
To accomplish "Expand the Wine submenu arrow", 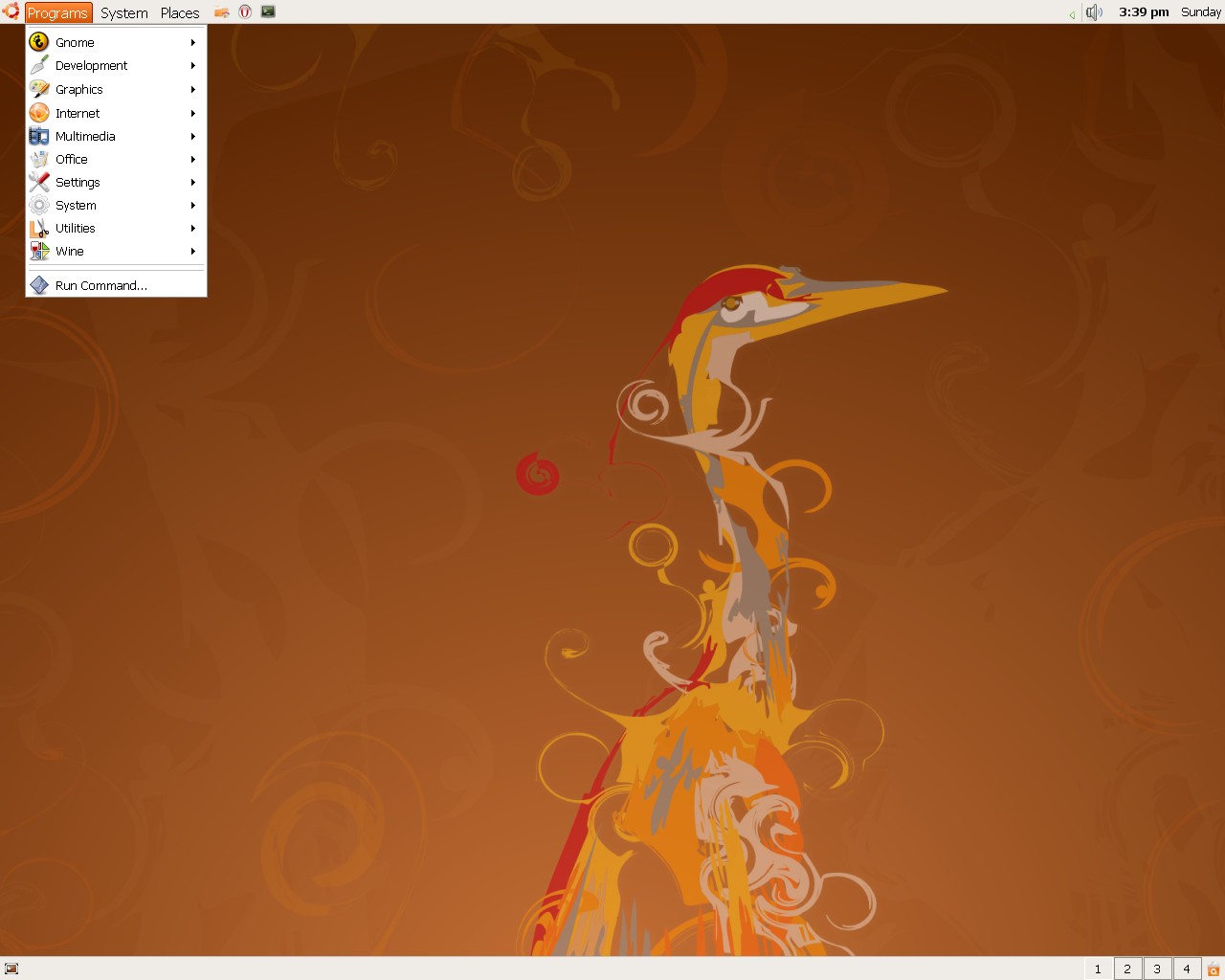I will pyautogui.click(x=193, y=251).
